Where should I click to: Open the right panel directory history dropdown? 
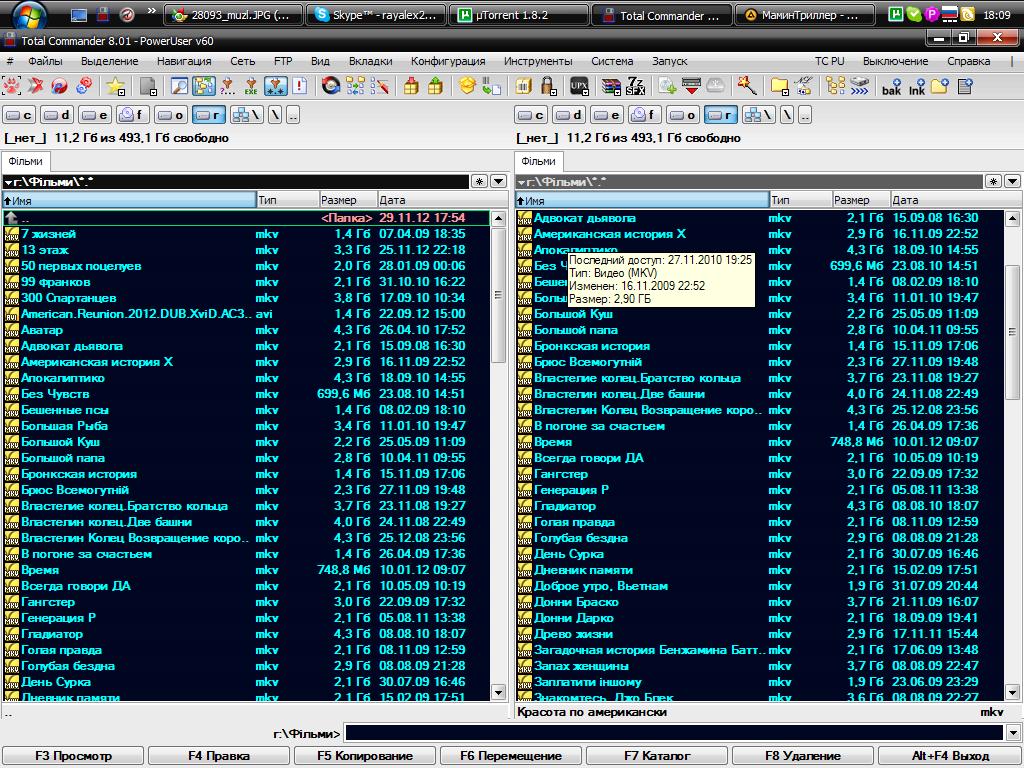point(1012,181)
